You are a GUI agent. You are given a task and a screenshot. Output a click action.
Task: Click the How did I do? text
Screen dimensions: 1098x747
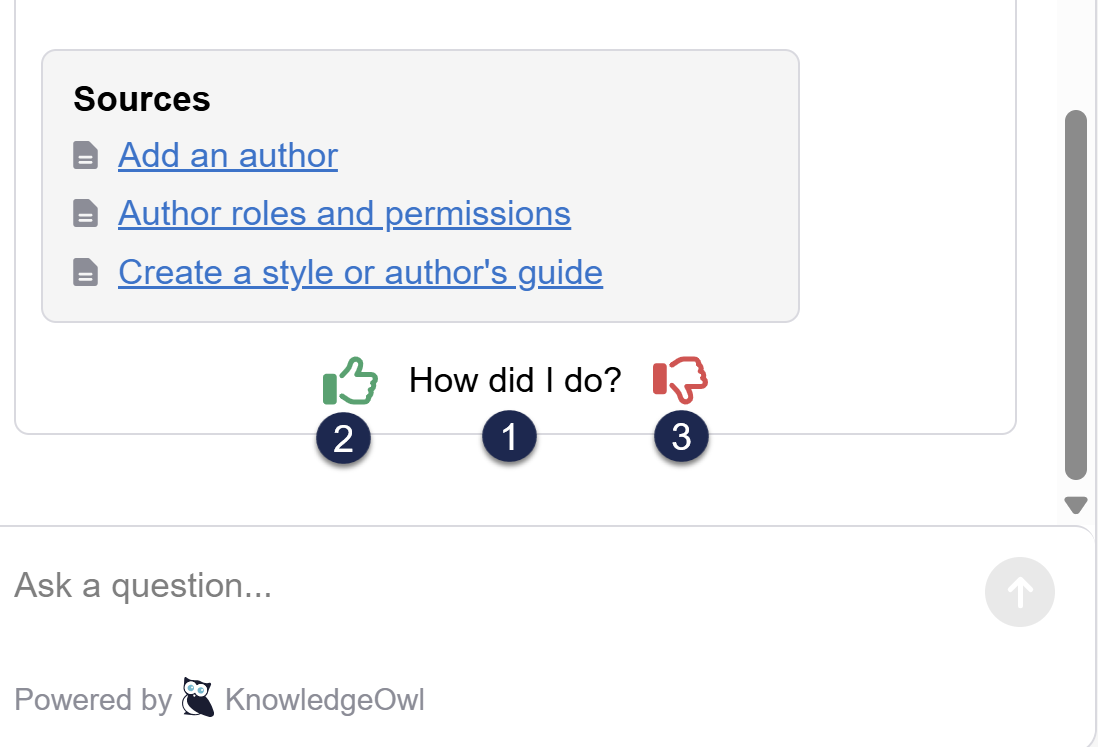515,380
